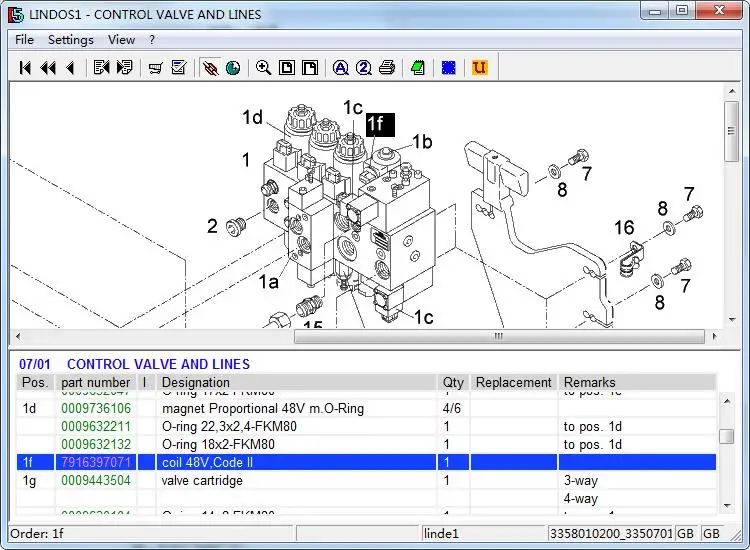Open the ? help menu
This screenshot has height=550, width=750.
(x=152, y=40)
